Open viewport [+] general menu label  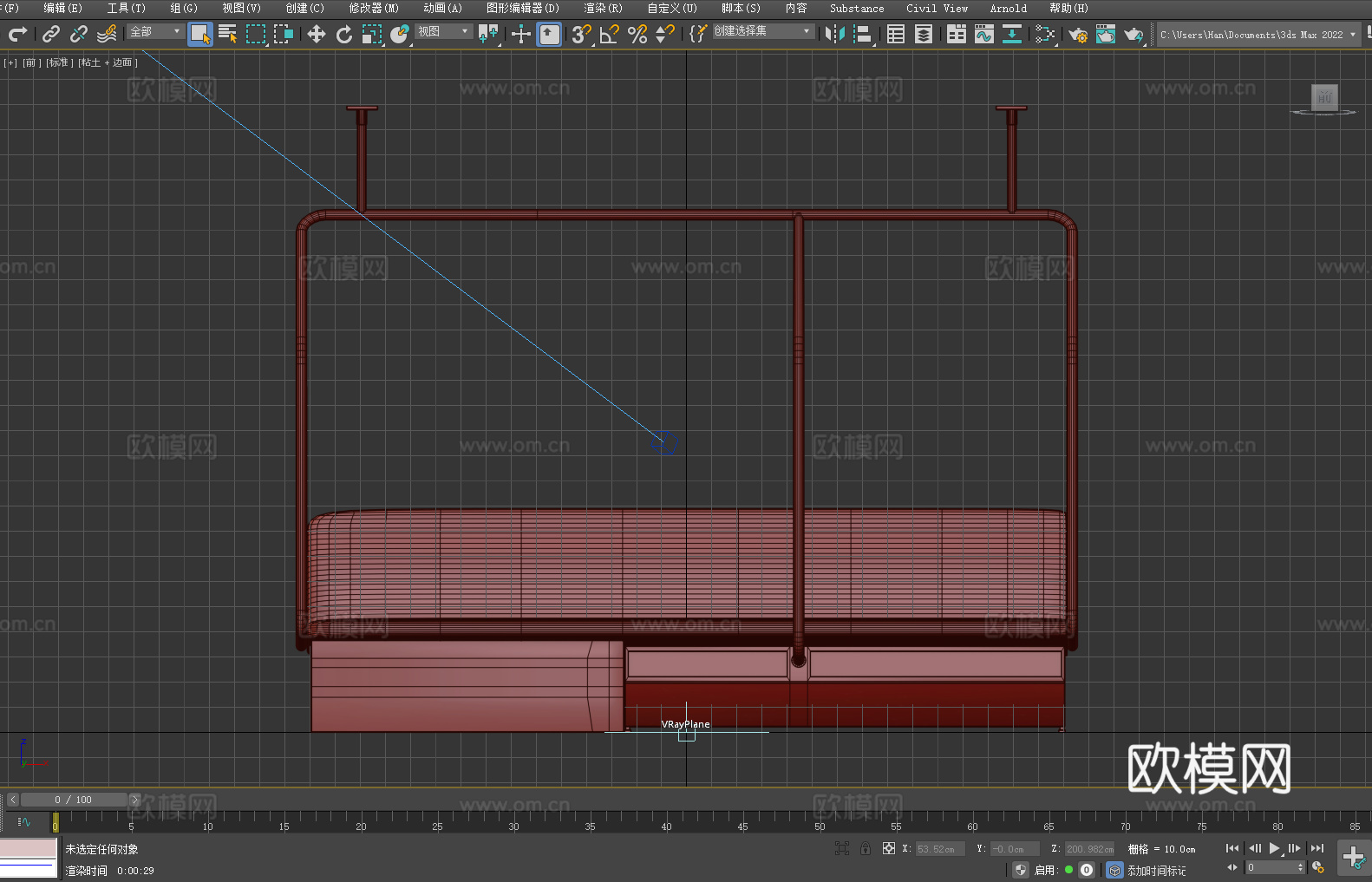pos(10,62)
